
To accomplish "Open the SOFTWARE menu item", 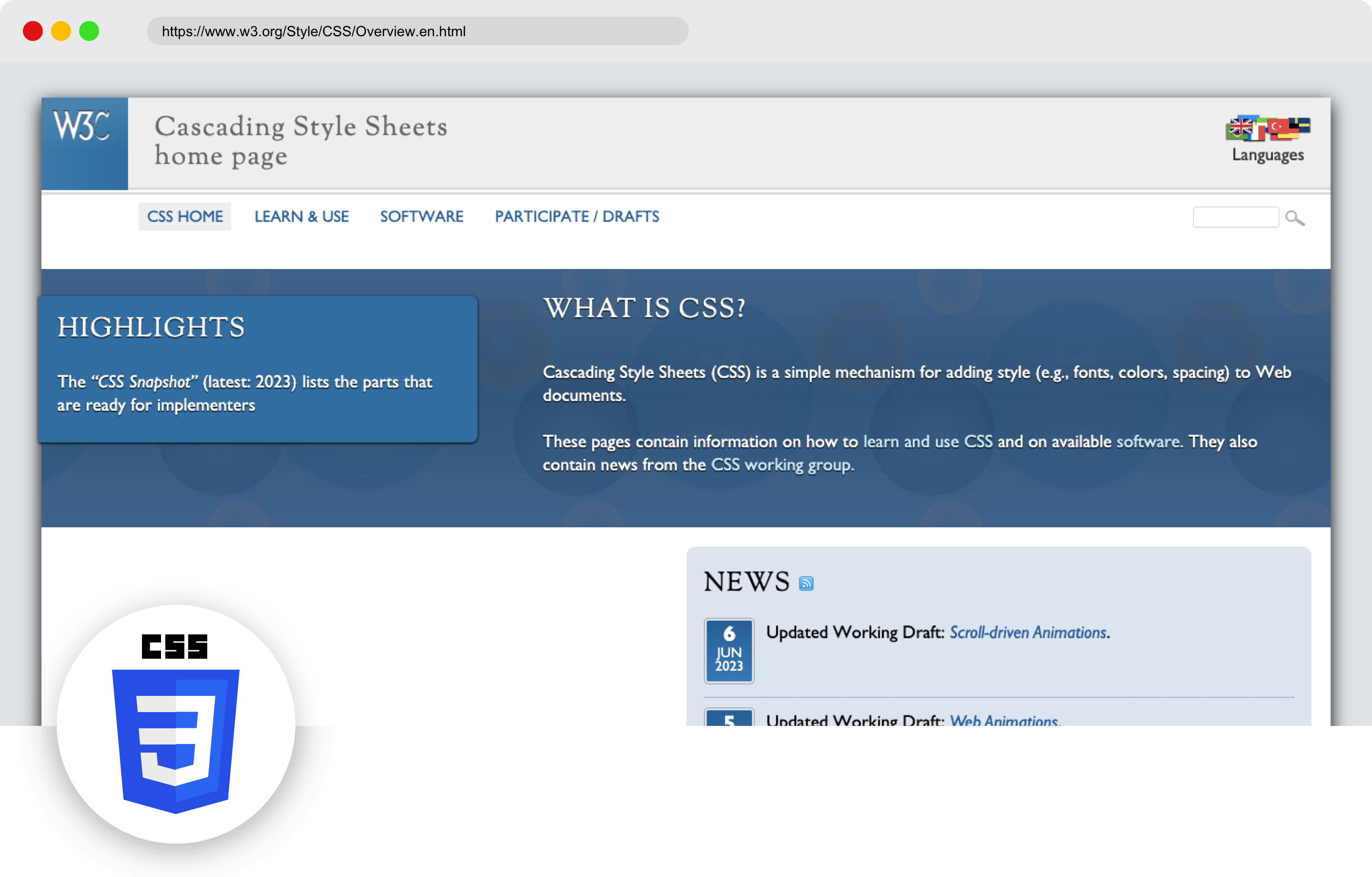I will [x=422, y=217].
